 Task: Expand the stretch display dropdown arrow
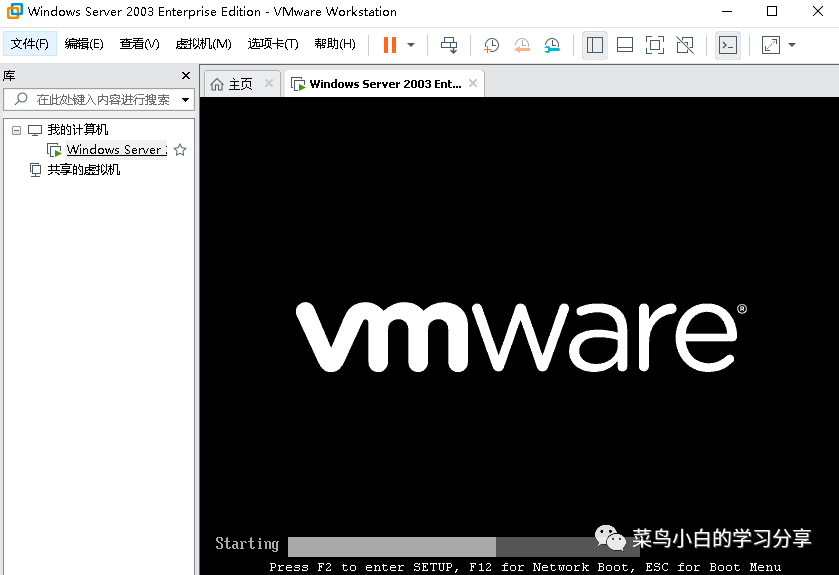(x=792, y=45)
